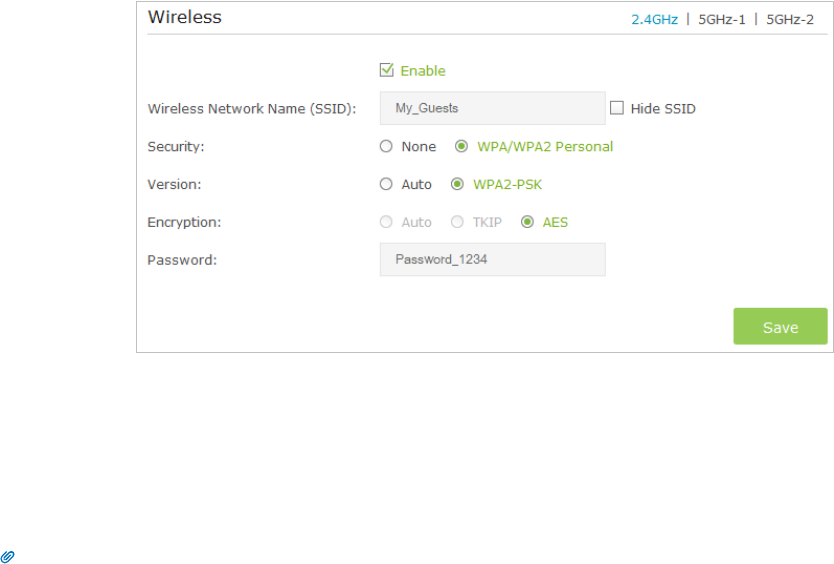Screen dimensions: 834x564
Task: Select TKIP encryption option
Action: tap(458, 222)
